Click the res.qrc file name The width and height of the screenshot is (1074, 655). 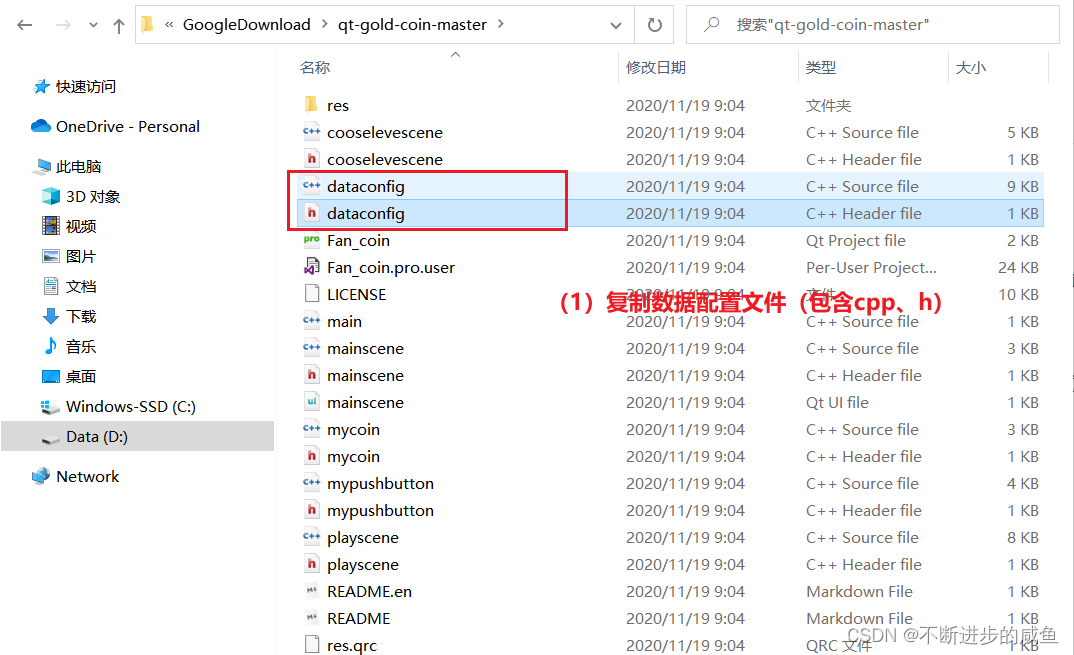click(352, 646)
